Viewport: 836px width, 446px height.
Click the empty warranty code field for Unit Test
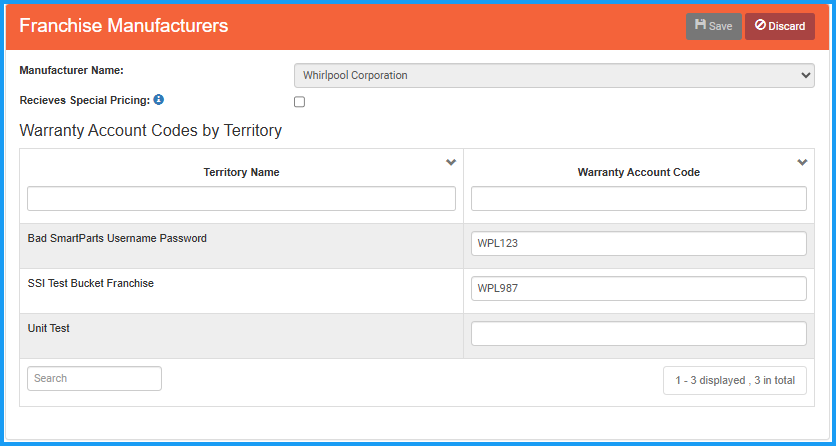[638, 334]
